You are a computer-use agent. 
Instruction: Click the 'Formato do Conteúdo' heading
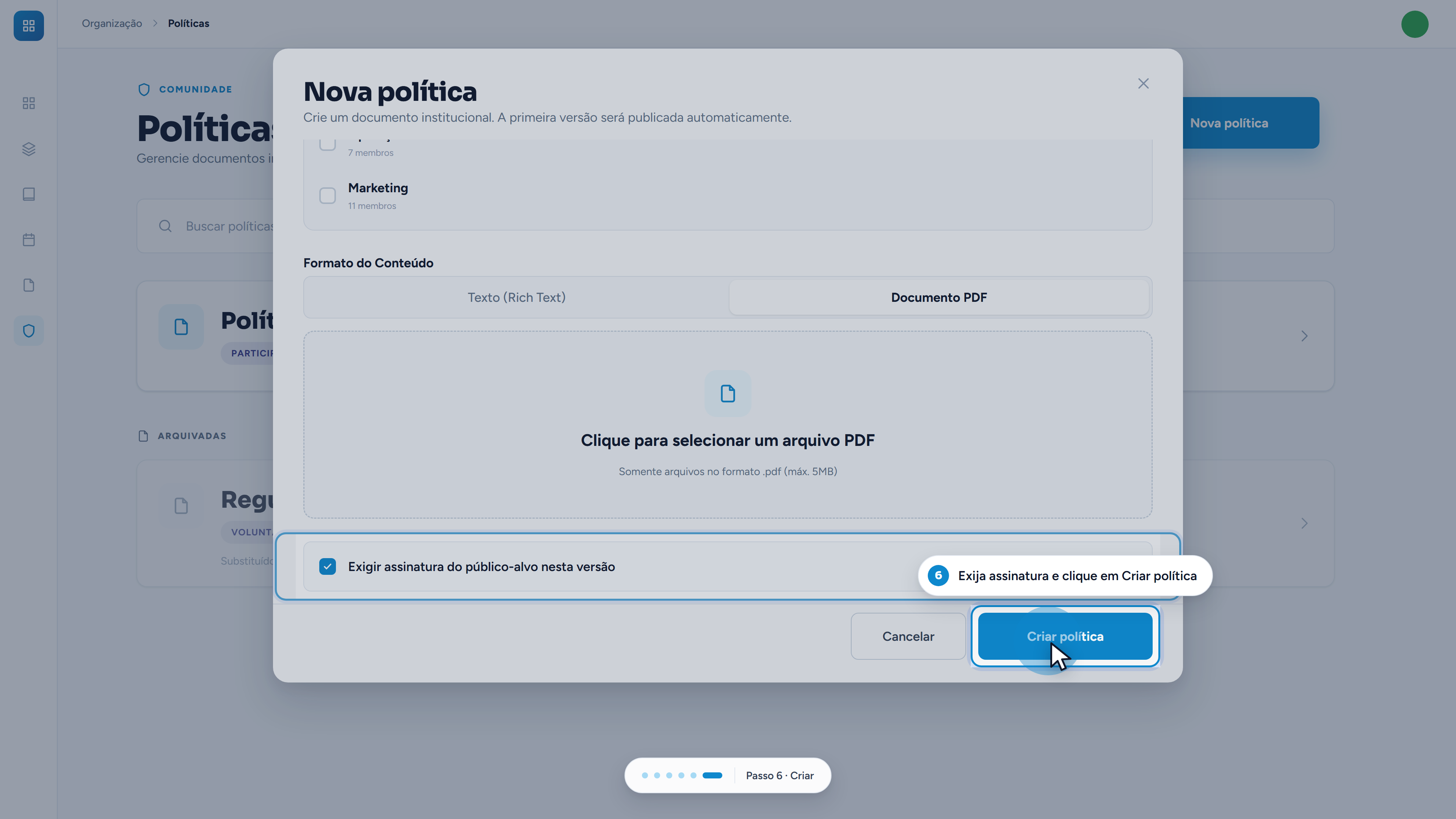tap(368, 263)
